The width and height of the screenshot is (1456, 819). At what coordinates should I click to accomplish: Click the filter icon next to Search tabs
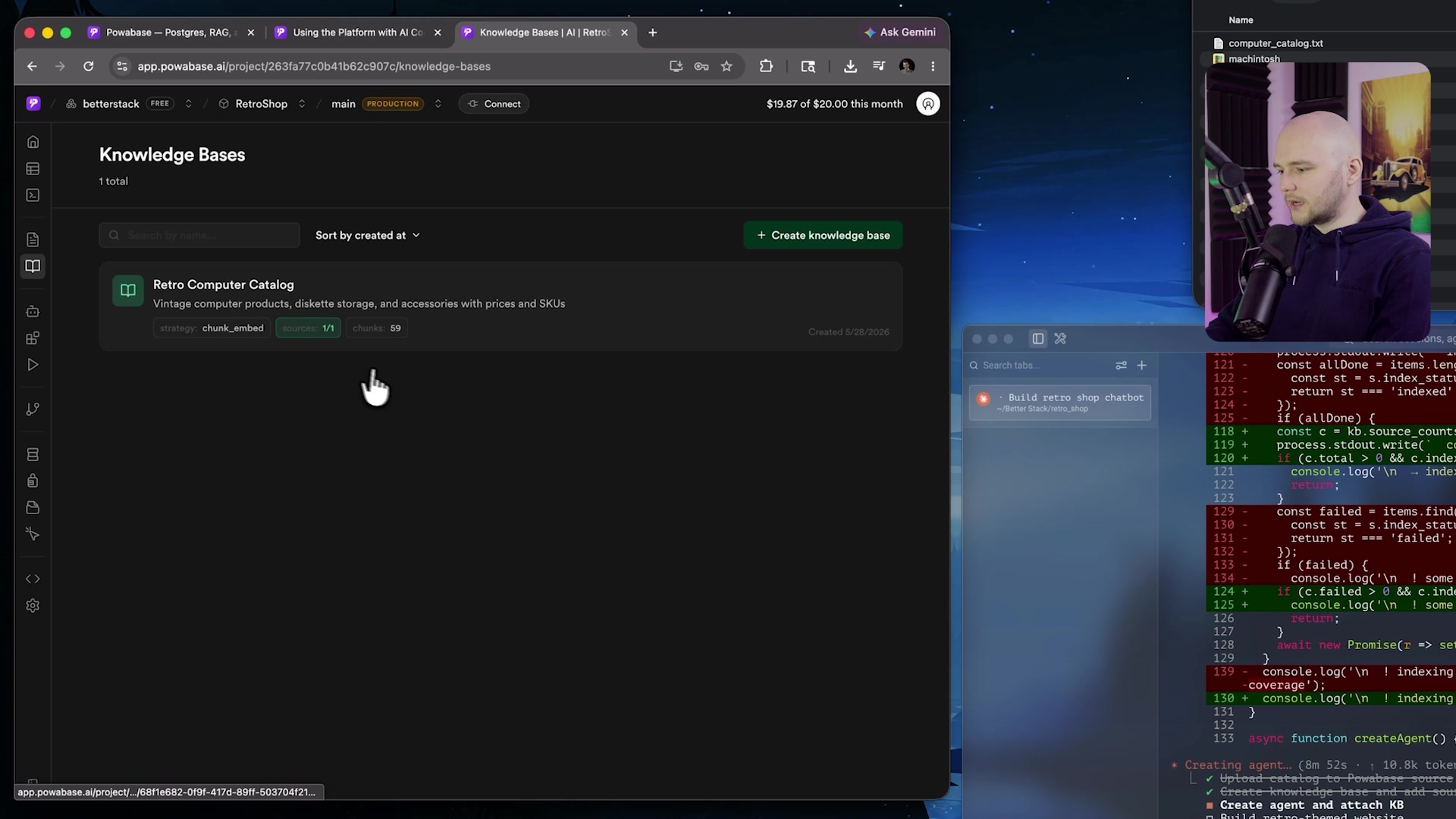pos(1121,365)
